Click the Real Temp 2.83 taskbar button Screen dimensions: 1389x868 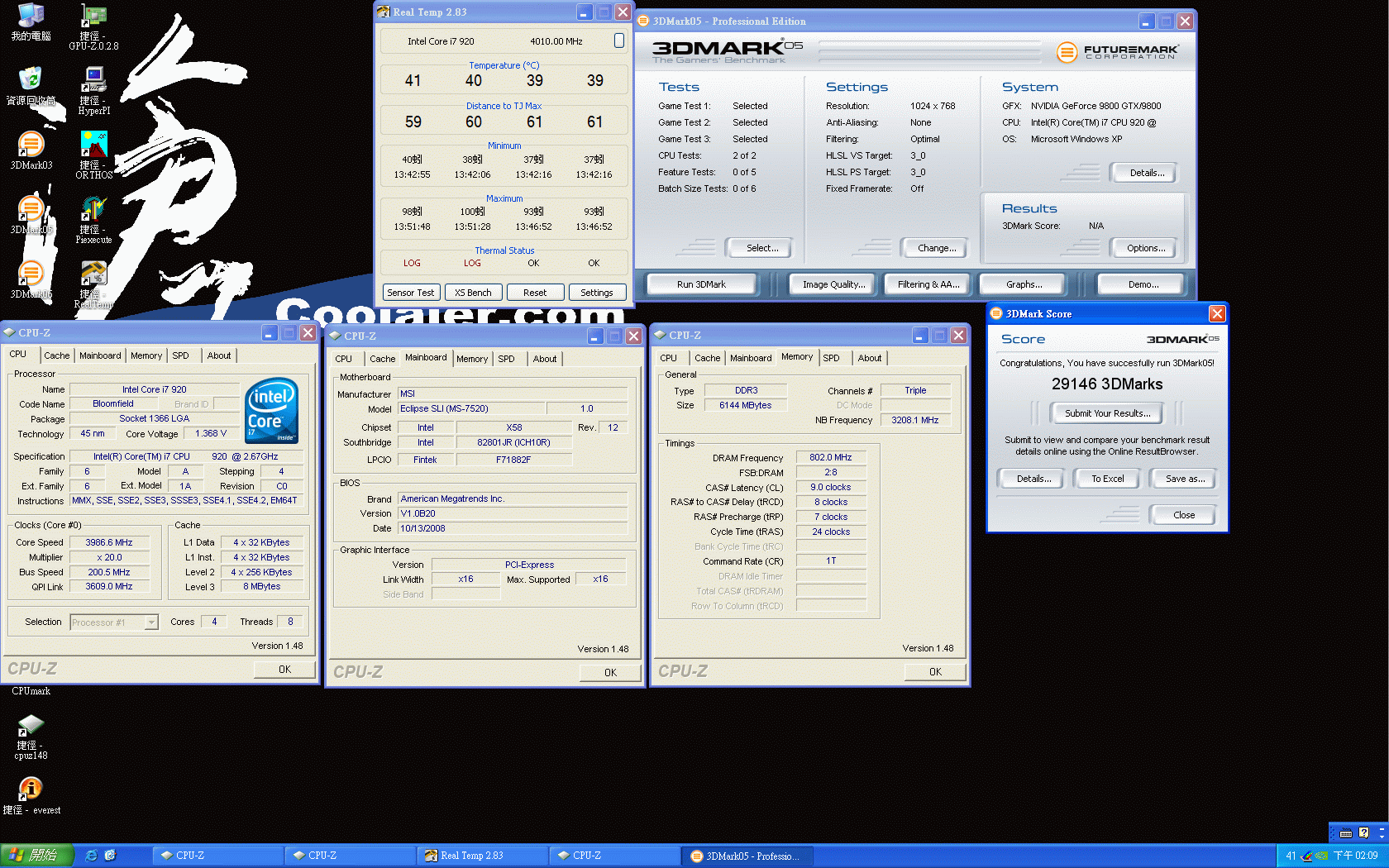[x=482, y=856]
